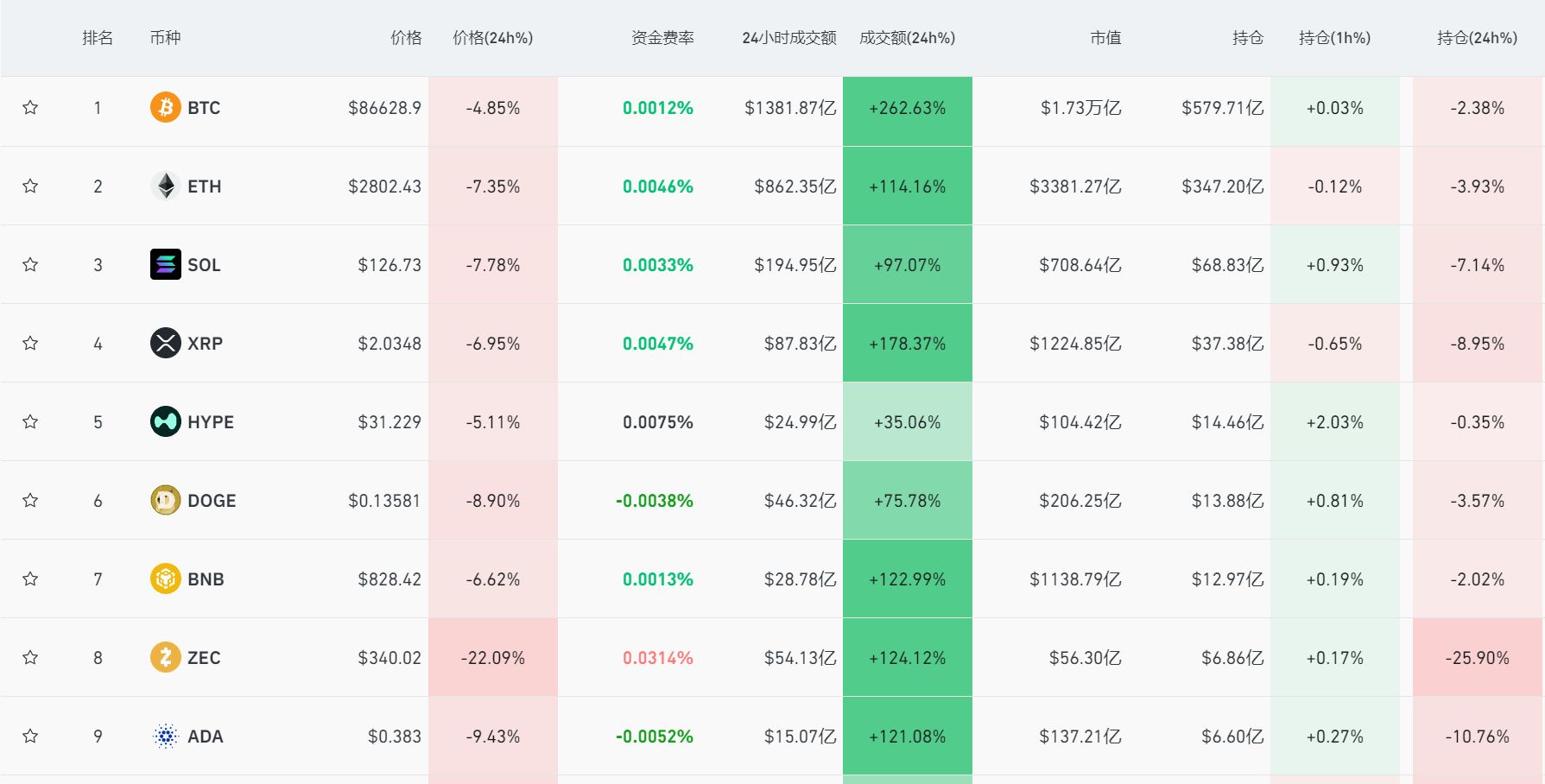This screenshot has width=1545, height=784.
Task: Sort by the 资金费率 column header
Action: tap(662, 38)
